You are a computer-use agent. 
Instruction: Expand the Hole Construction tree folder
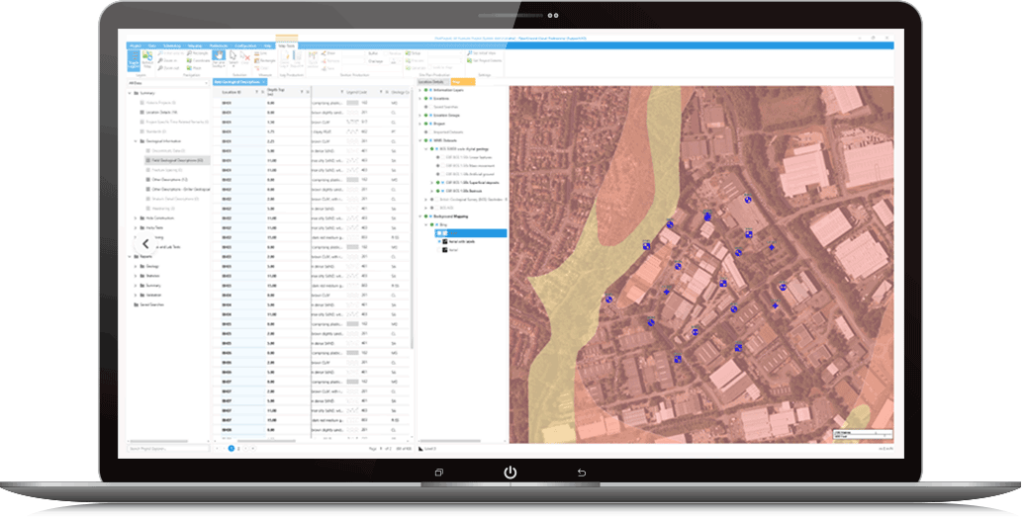(136, 217)
